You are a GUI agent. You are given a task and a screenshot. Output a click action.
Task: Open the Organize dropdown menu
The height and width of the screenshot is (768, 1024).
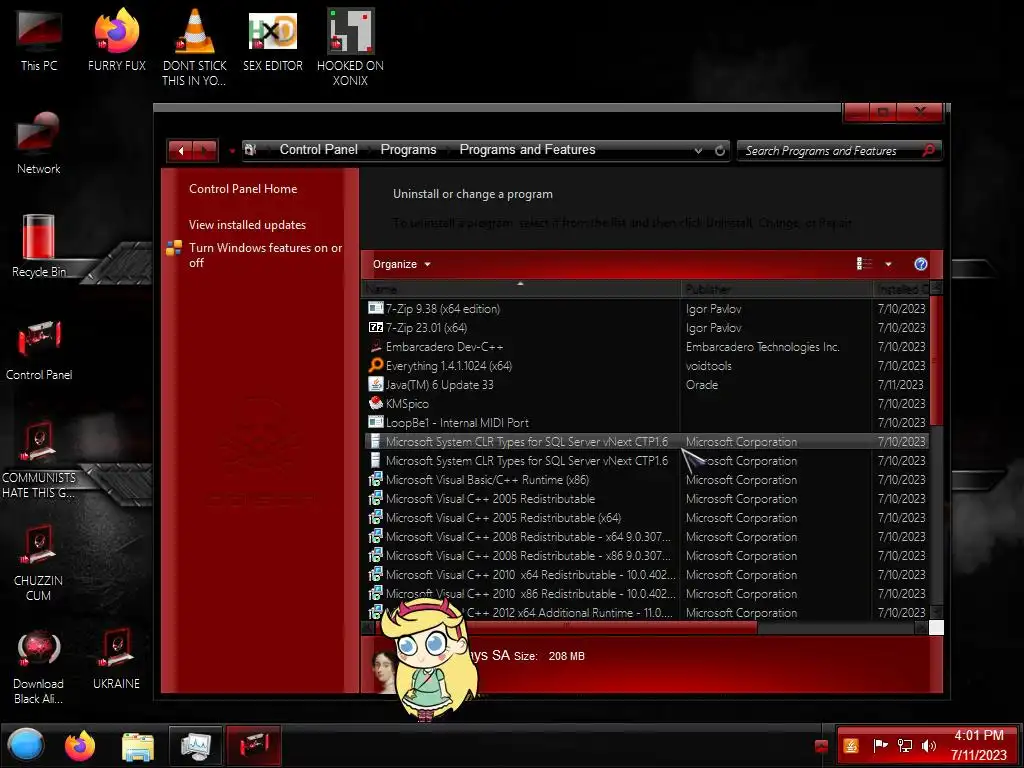coord(402,264)
